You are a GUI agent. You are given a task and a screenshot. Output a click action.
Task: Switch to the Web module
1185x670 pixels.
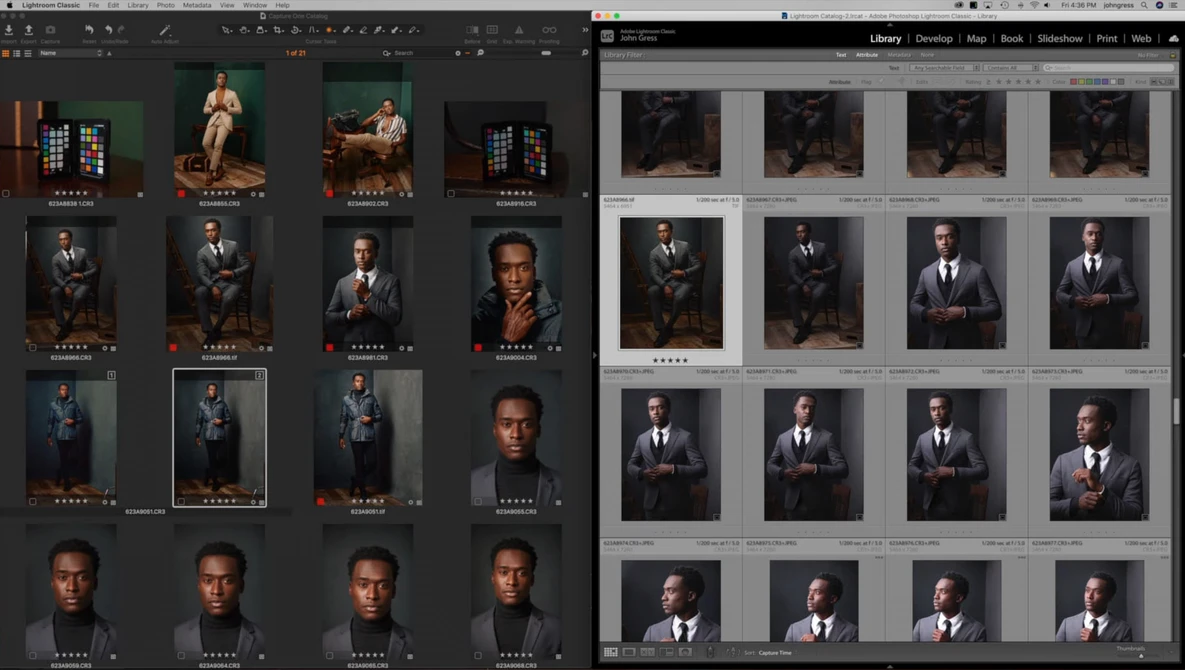[1141, 39]
